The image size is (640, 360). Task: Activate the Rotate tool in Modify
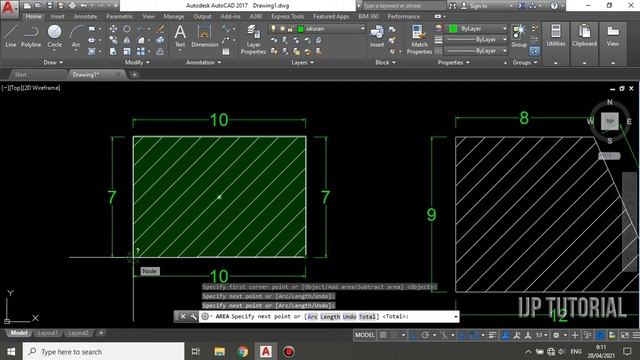pos(127,29)
